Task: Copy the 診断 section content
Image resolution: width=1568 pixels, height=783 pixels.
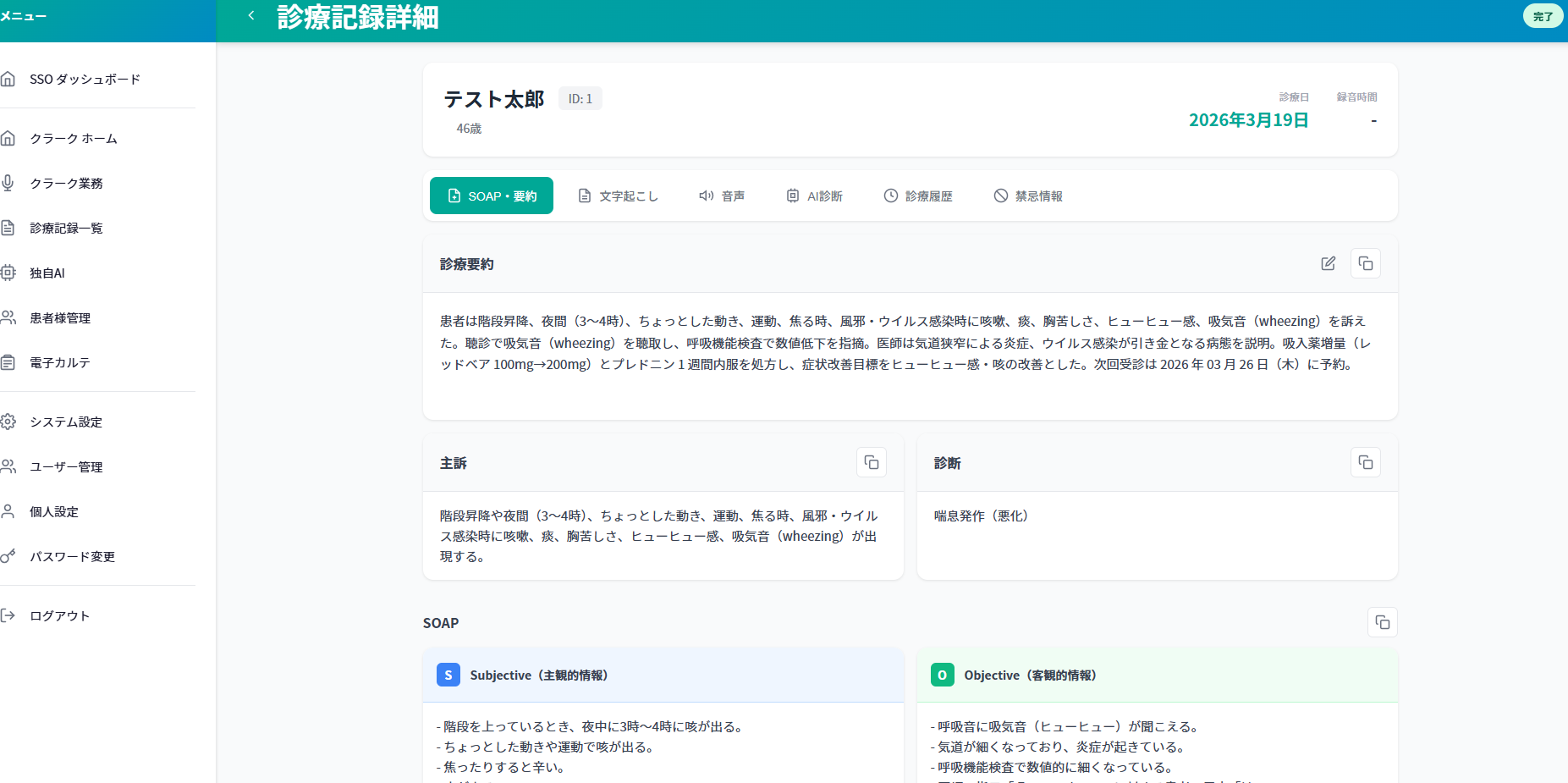Action: click(1365, 462)
